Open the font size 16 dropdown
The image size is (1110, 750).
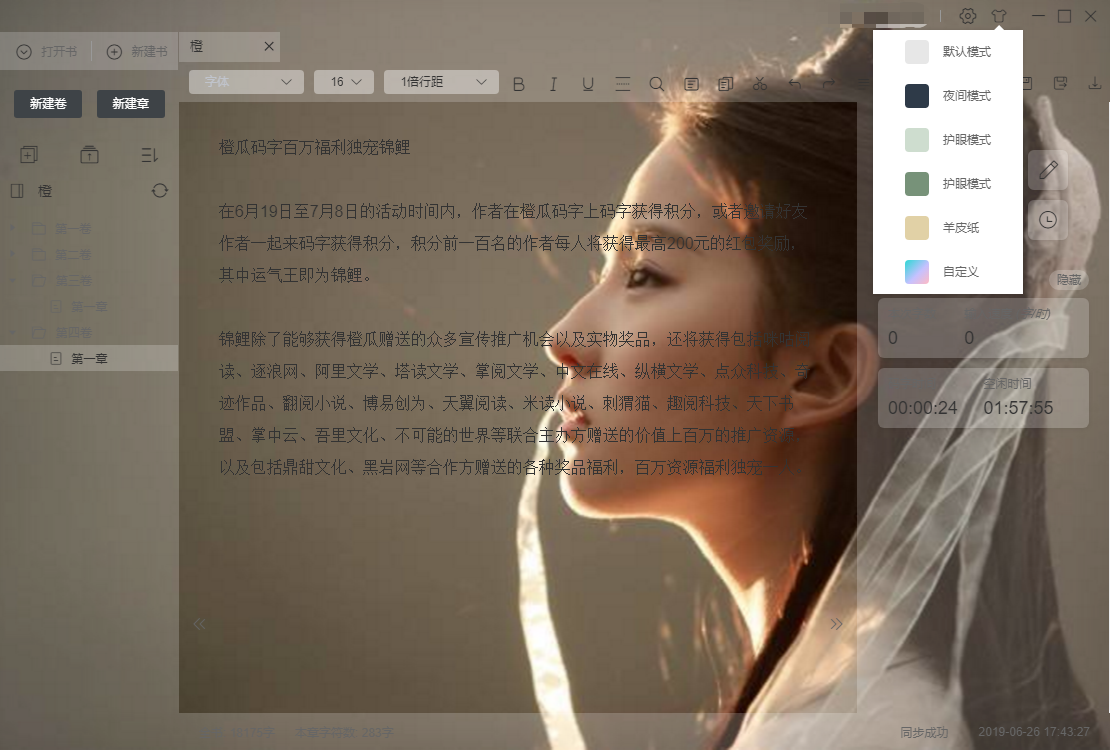(x=344, y=82)
